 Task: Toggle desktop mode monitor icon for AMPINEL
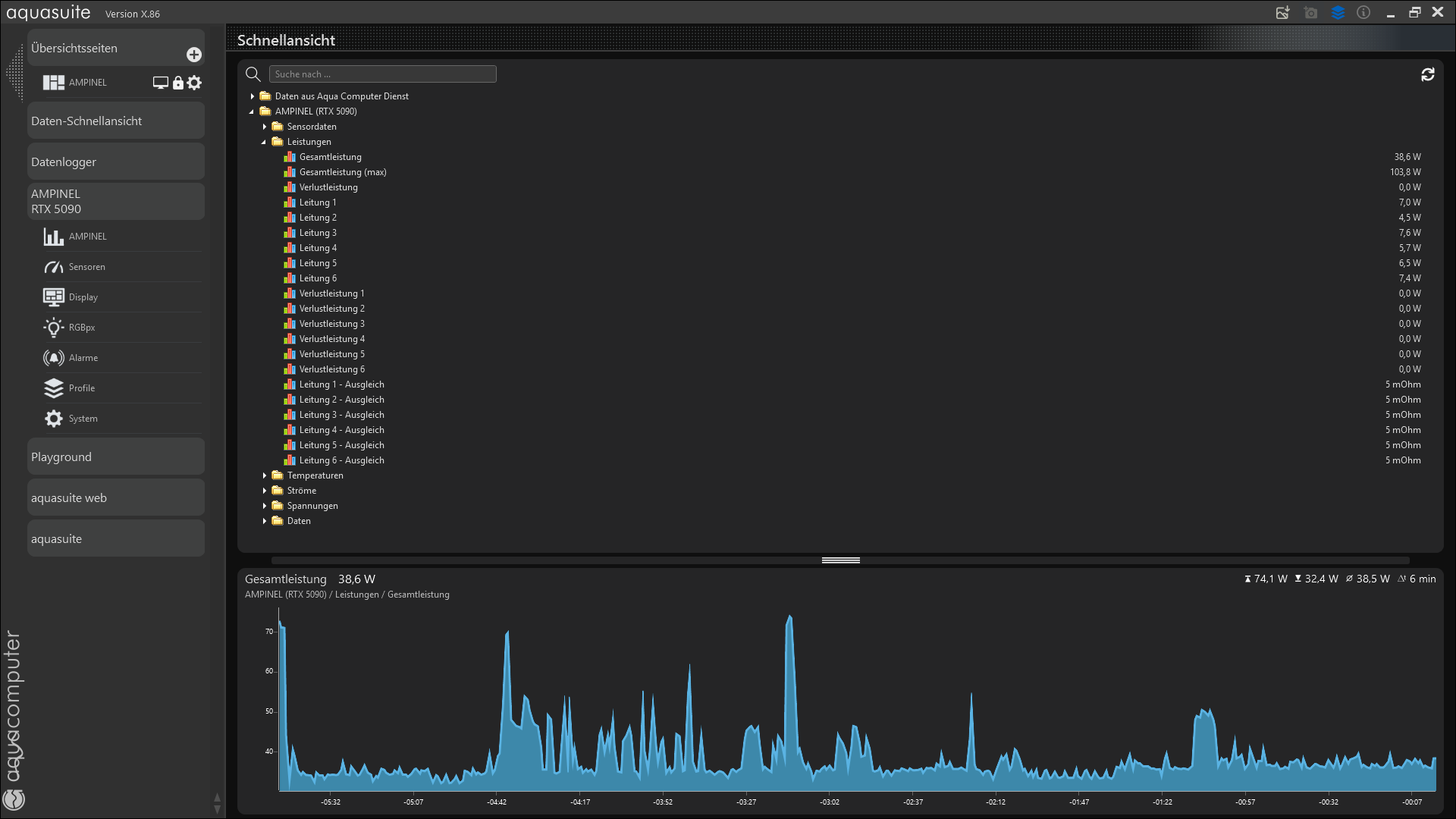pos(160,83)
